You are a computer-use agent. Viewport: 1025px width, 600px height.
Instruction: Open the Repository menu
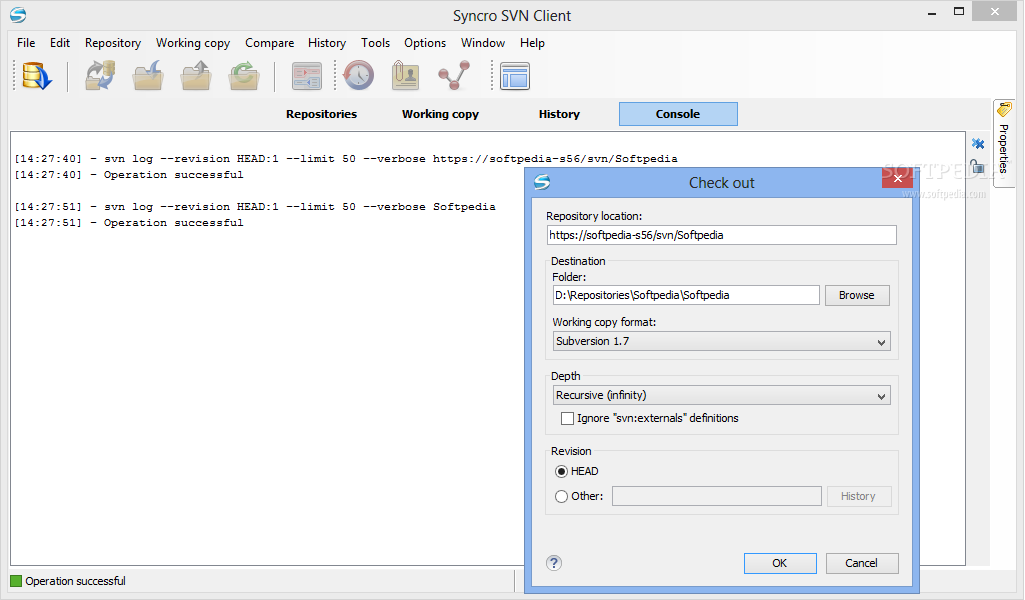[x=113, y=42]
